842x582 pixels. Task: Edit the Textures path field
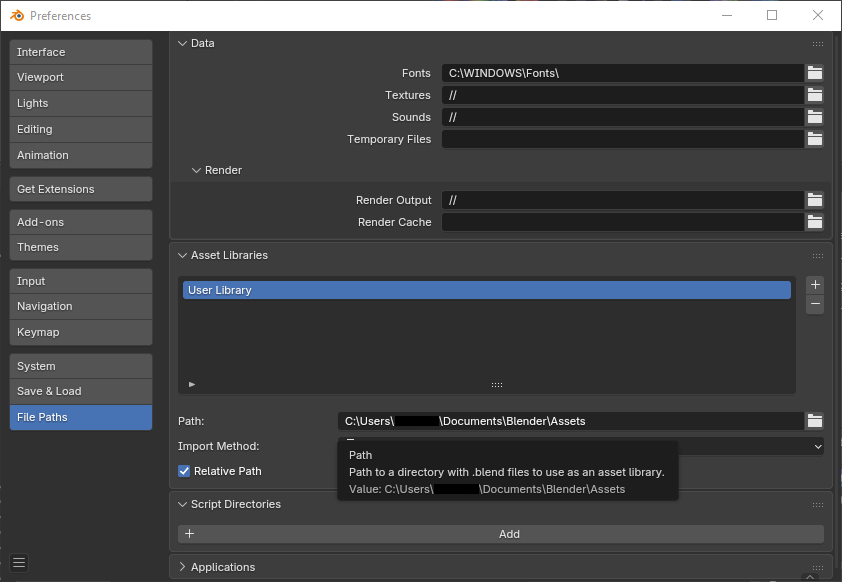pos(623,95)
